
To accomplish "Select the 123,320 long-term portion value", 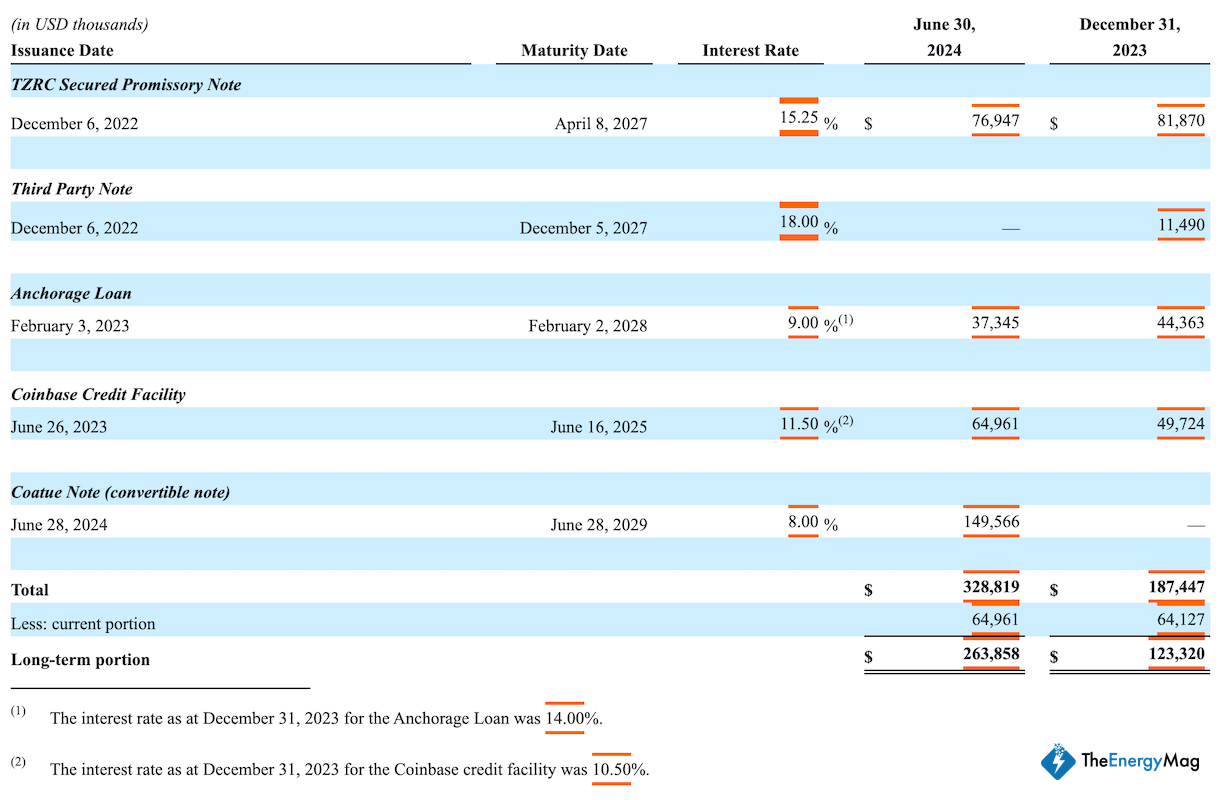I will pyautogui.click(x=1176, y=654).
